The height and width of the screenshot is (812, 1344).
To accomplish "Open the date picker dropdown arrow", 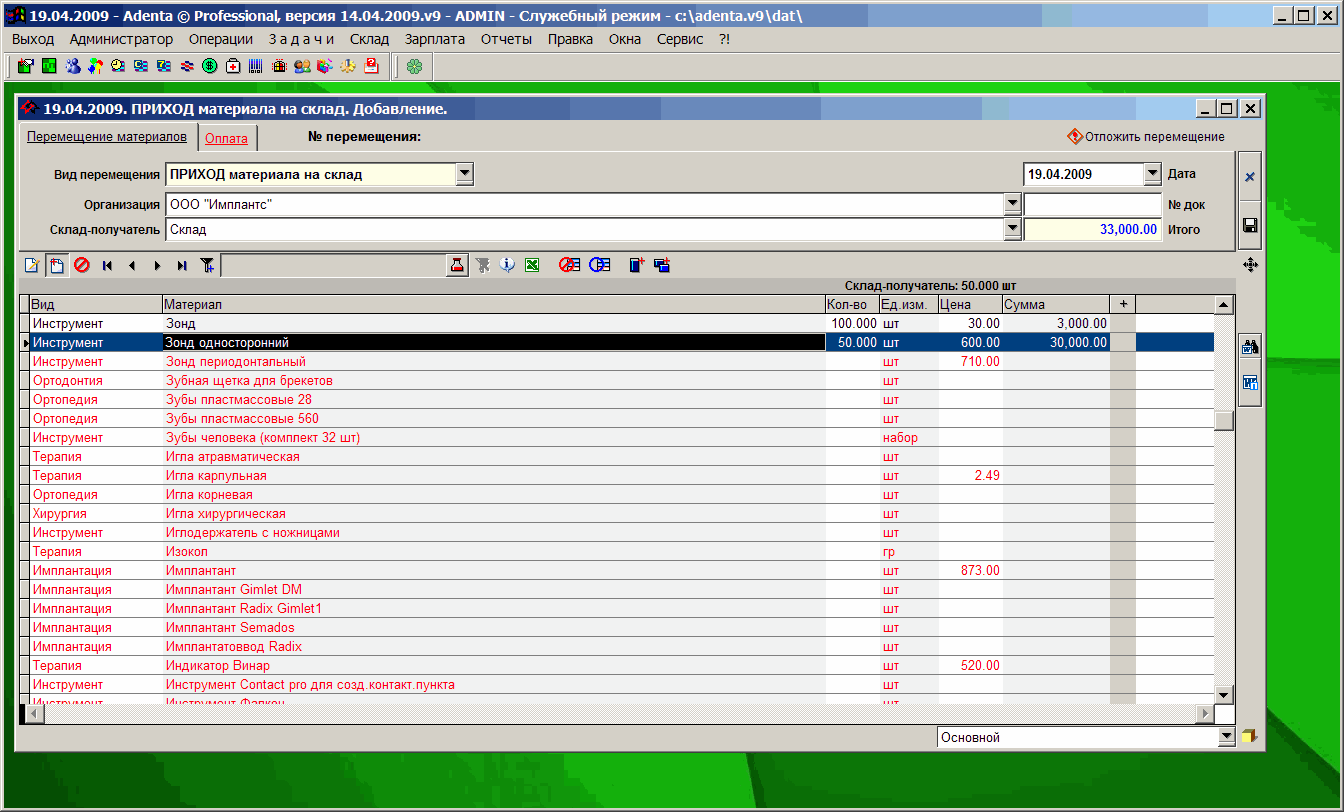I will click(x=1151, y=174).
